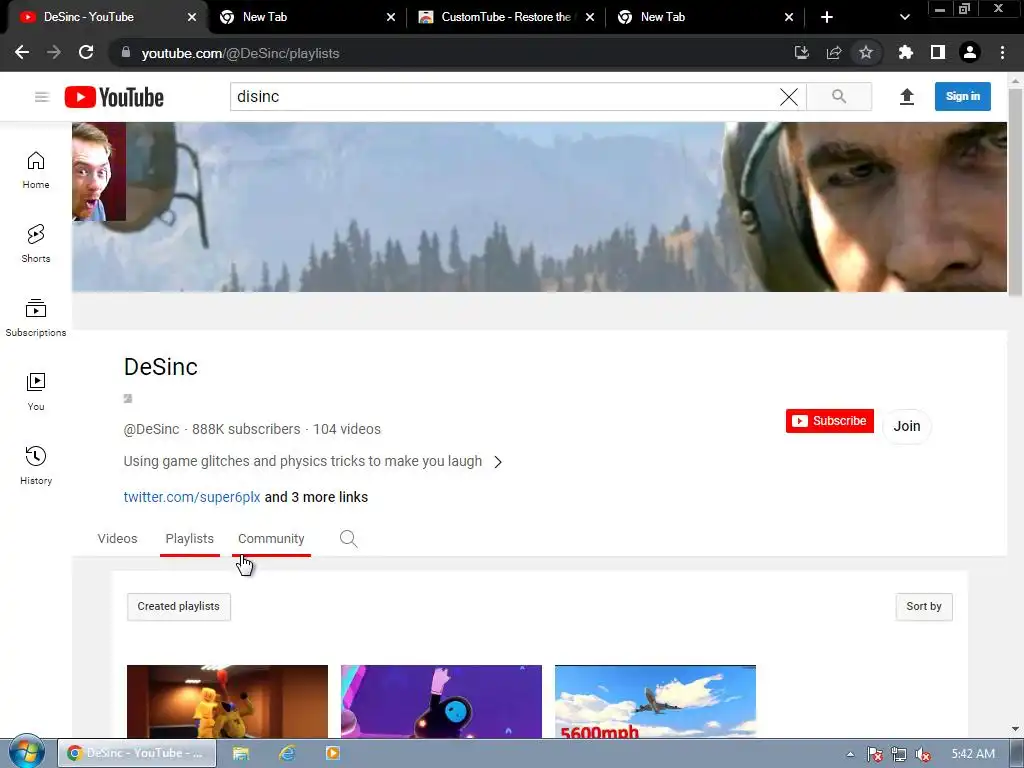
Task: Open Home in the sidebar
Action: click(x=36, y=170)
